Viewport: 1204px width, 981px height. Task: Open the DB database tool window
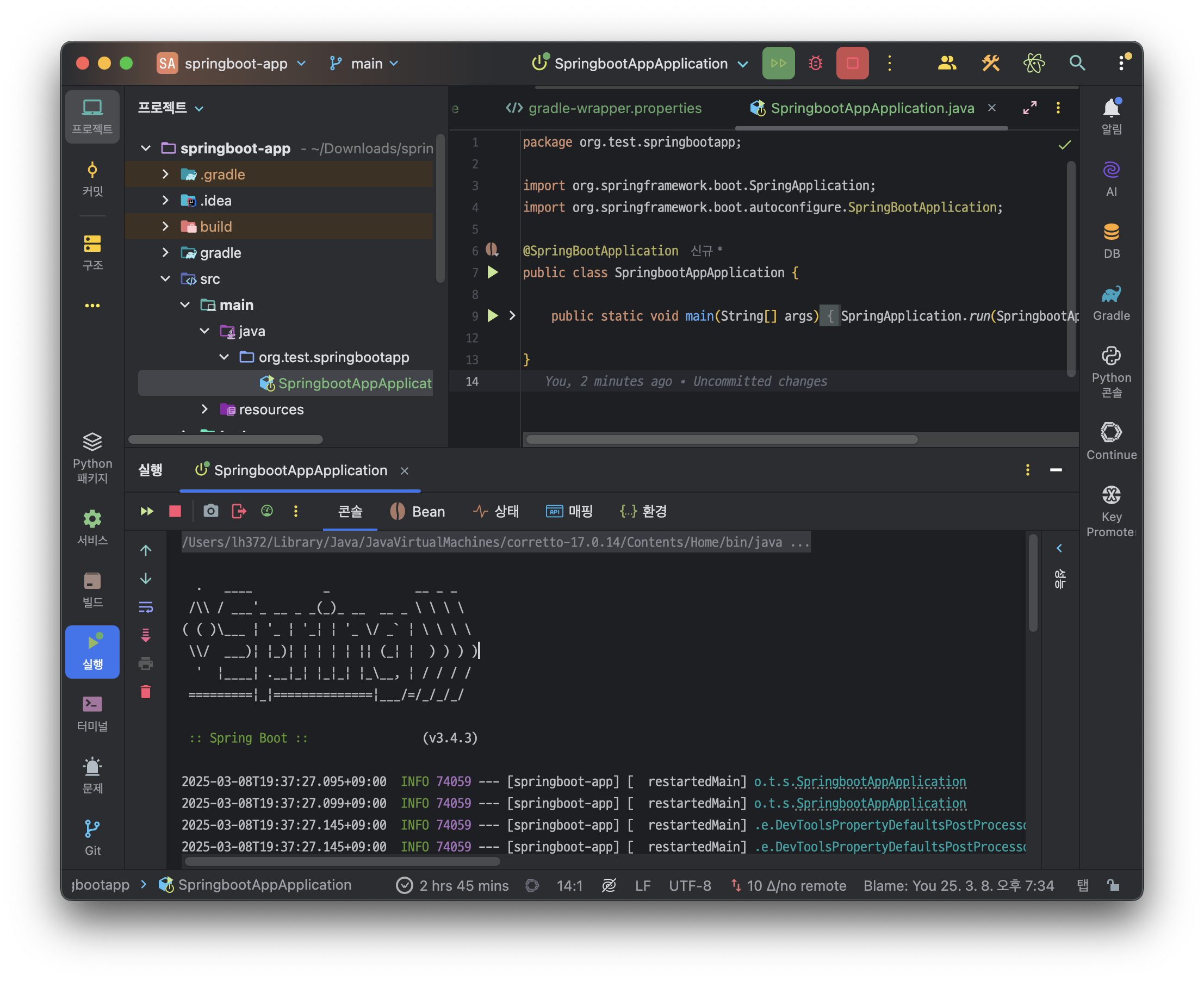[1111, 241]
